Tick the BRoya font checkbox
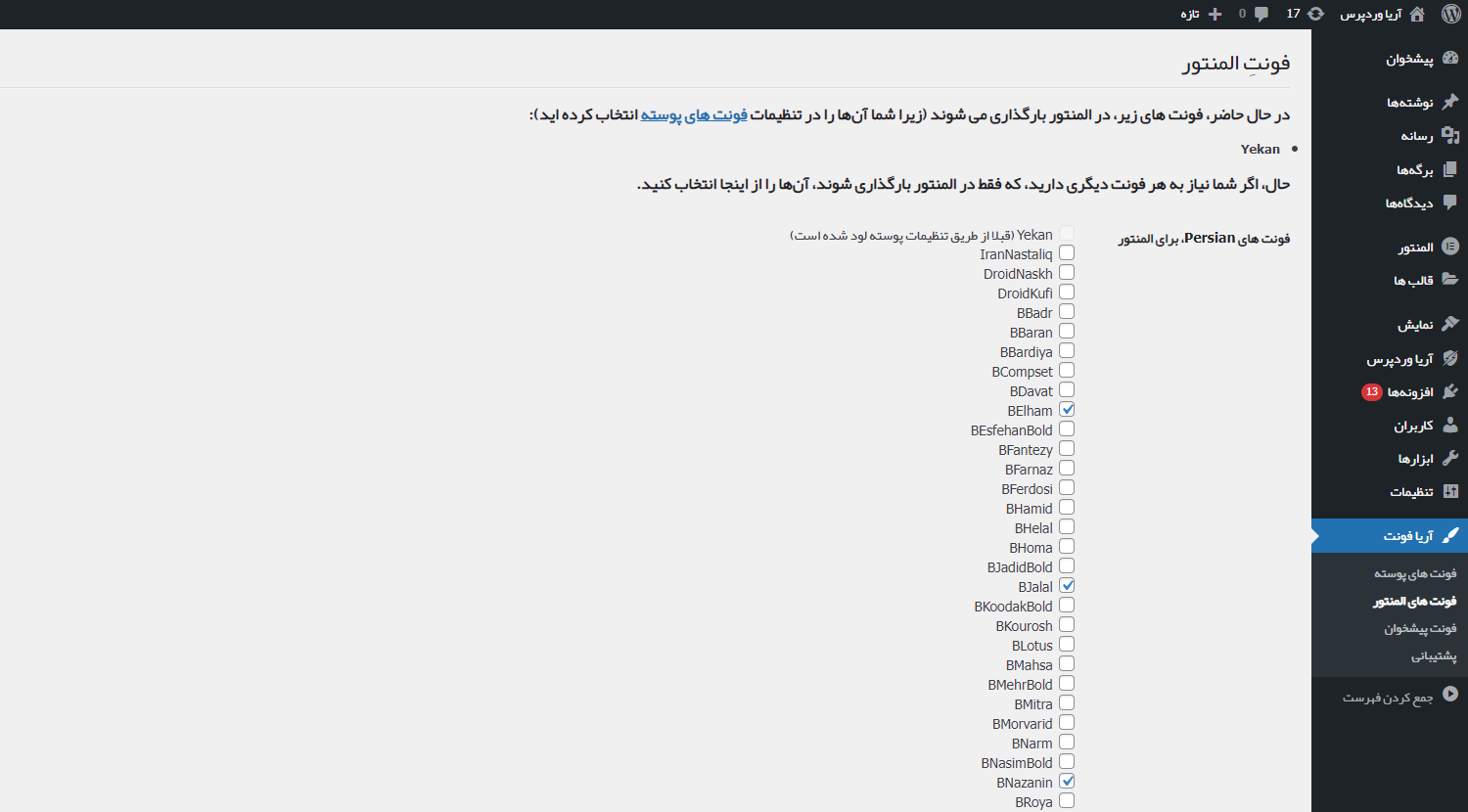The height and width of the screenshot is (812, 1468). [1067, 801]
